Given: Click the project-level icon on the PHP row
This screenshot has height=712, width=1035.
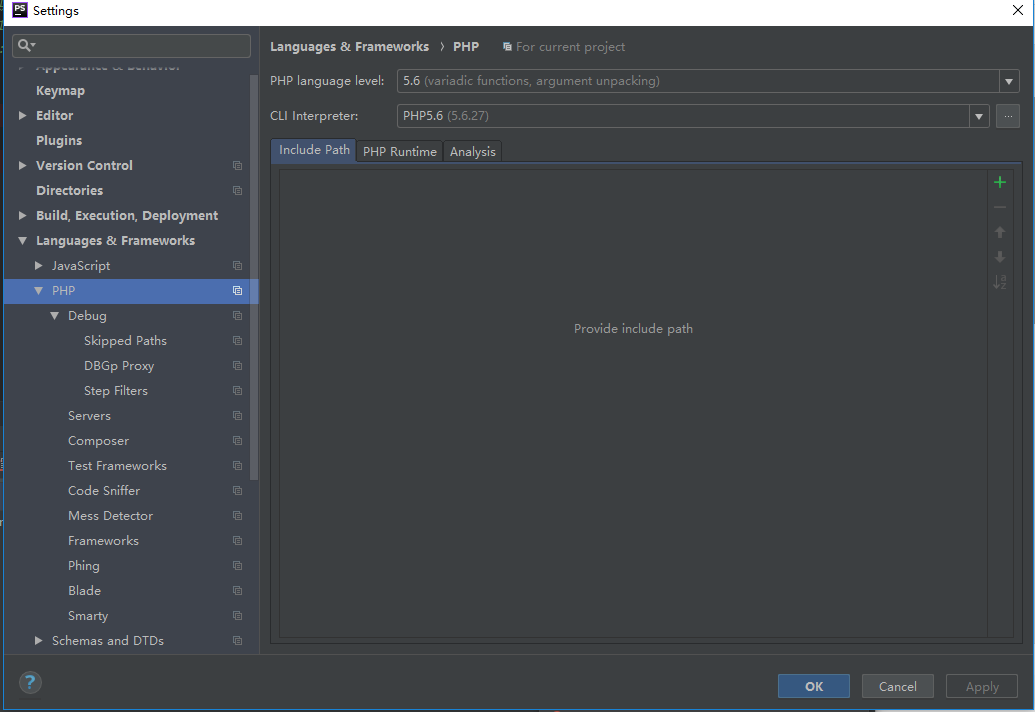Looking at the screenshot, I should [238, 291].
